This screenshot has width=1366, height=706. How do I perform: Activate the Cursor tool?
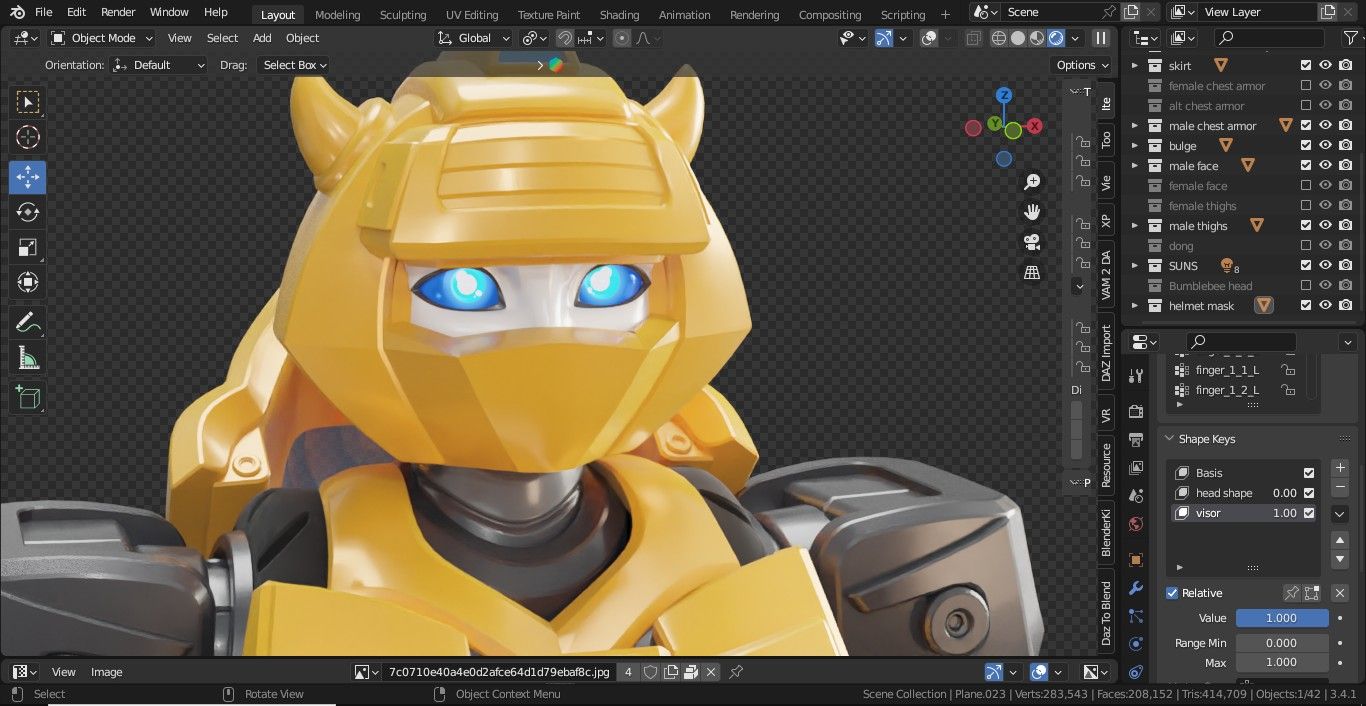click(x=28, y=138)
